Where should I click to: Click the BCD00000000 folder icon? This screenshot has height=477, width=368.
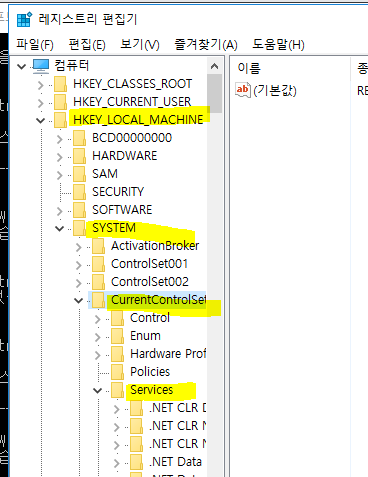pyautogui.click(x=80, y=138)
